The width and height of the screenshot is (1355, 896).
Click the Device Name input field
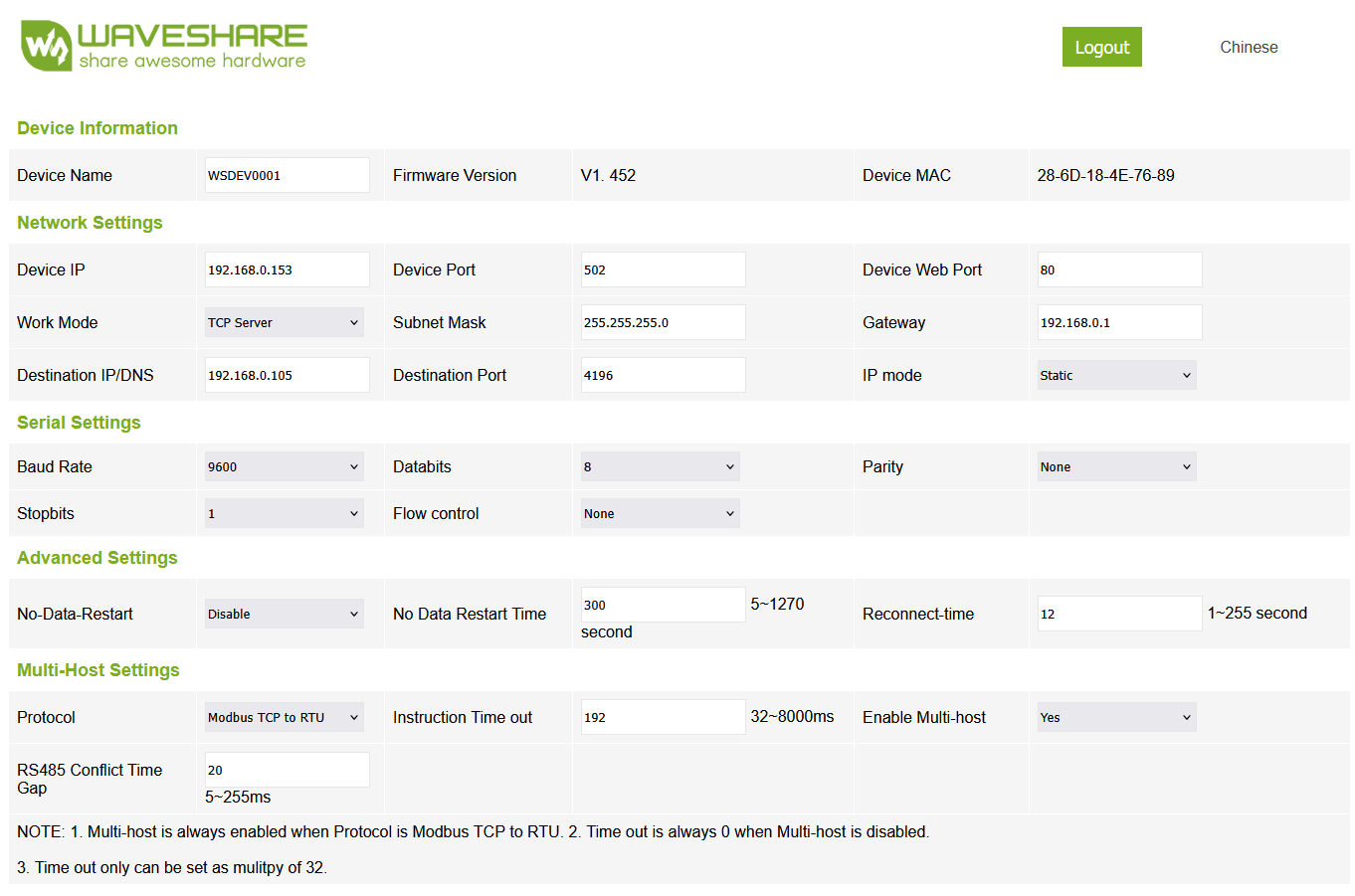pyautogui.click(x=287, y=175)
